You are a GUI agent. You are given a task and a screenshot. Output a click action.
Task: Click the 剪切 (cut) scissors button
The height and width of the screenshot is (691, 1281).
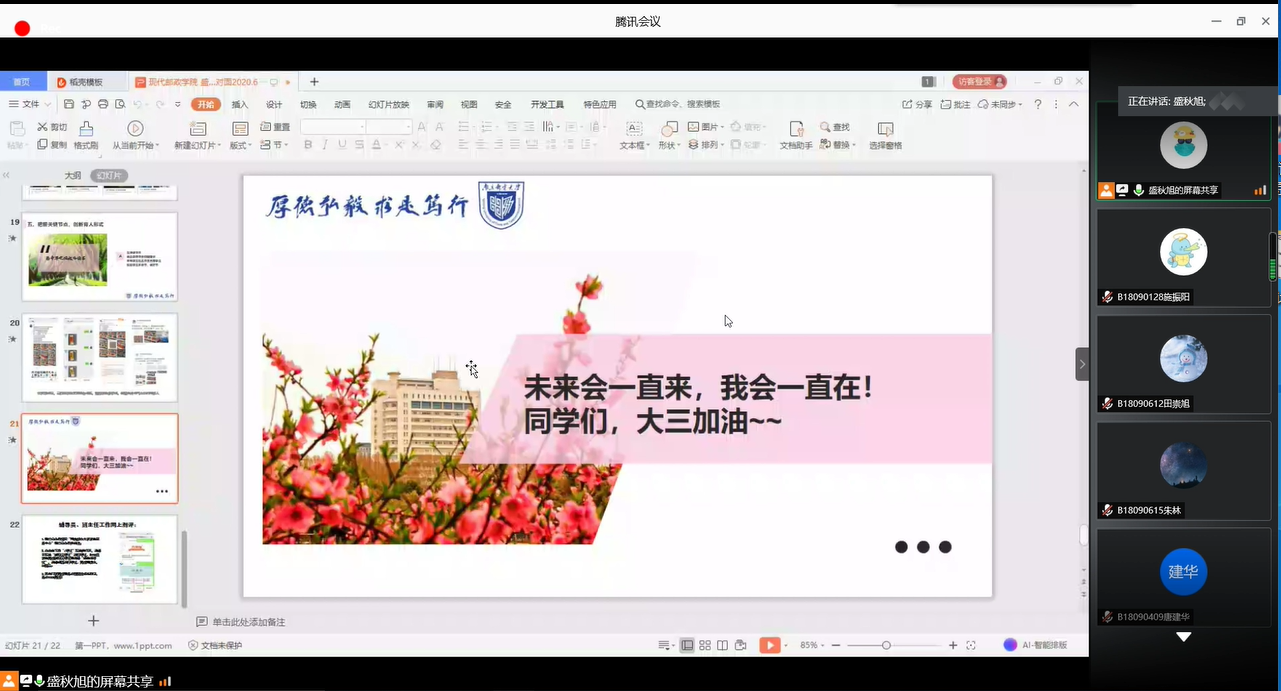click(x=52, y=127)
